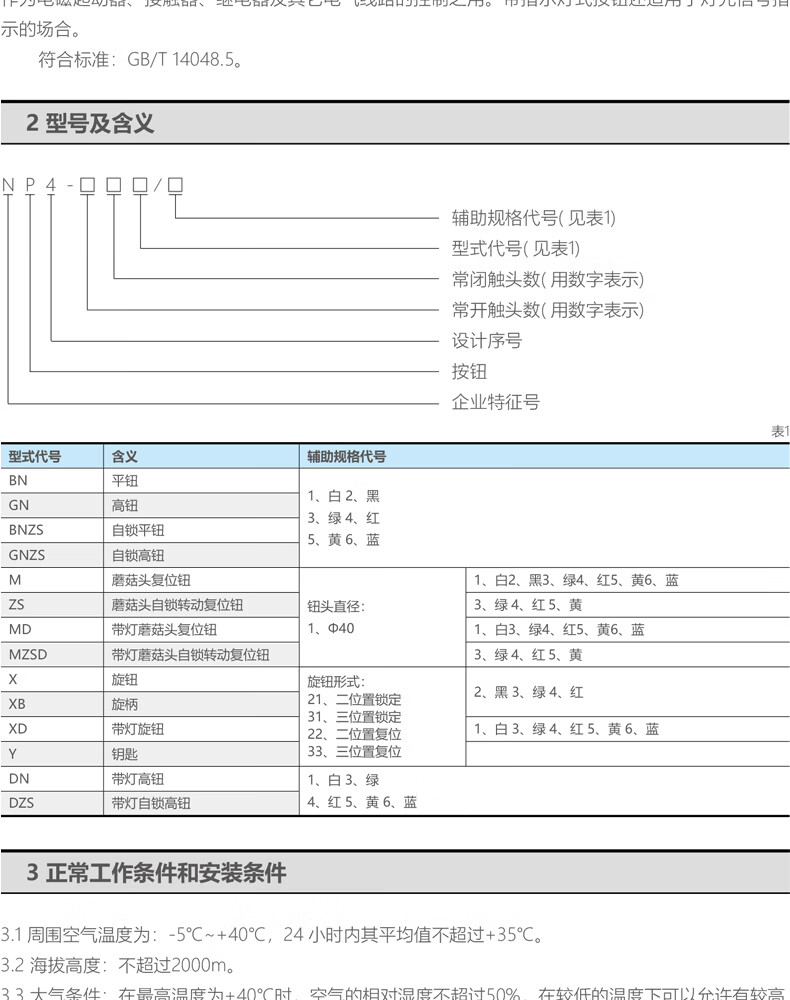Click the '3 正常工作条件和安装条件' section heading
Image resolution: width=790 pixels, height=1000 pixels.
click(x=156, y=872)
